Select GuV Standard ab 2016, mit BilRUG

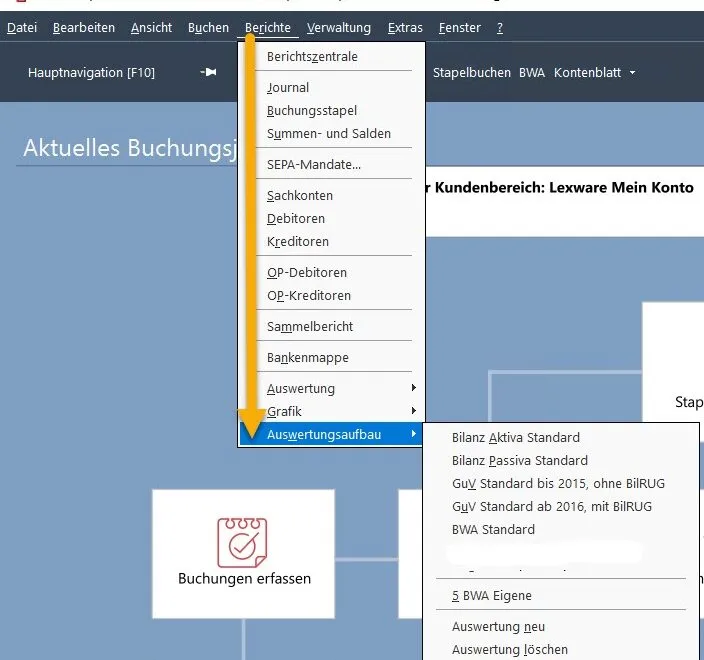tap(551, 507)
